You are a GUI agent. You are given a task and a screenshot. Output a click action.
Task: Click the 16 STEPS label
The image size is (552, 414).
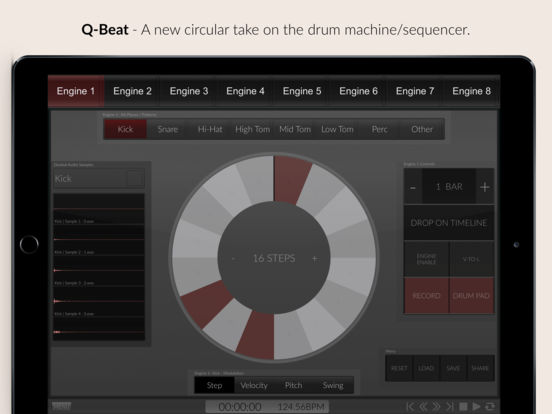tap(274, 258)
